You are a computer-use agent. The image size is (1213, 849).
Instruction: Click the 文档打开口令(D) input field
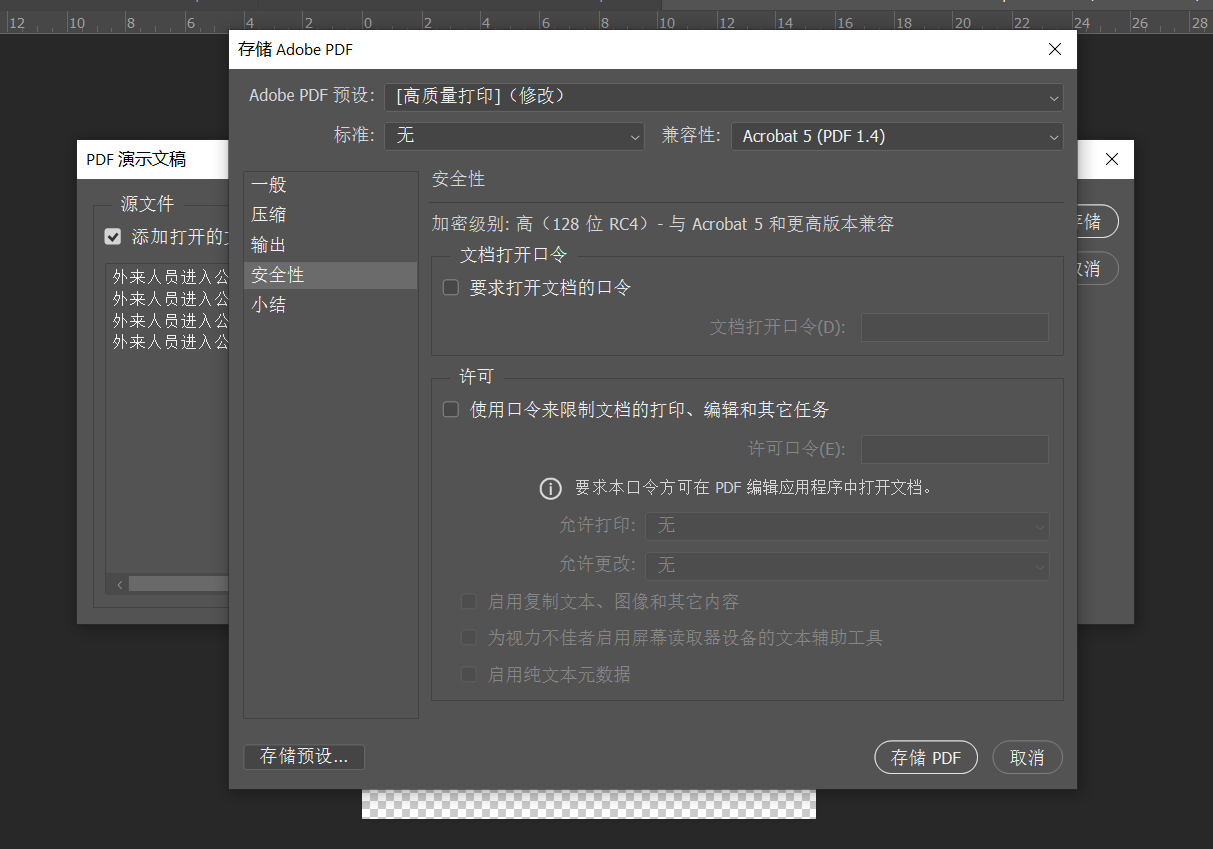click(955, 328)
